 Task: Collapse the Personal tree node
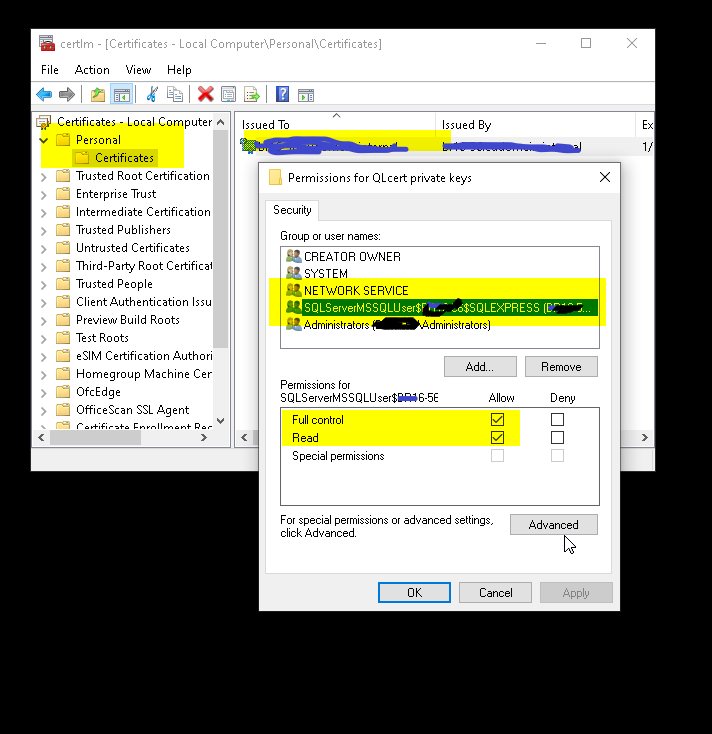44,140
